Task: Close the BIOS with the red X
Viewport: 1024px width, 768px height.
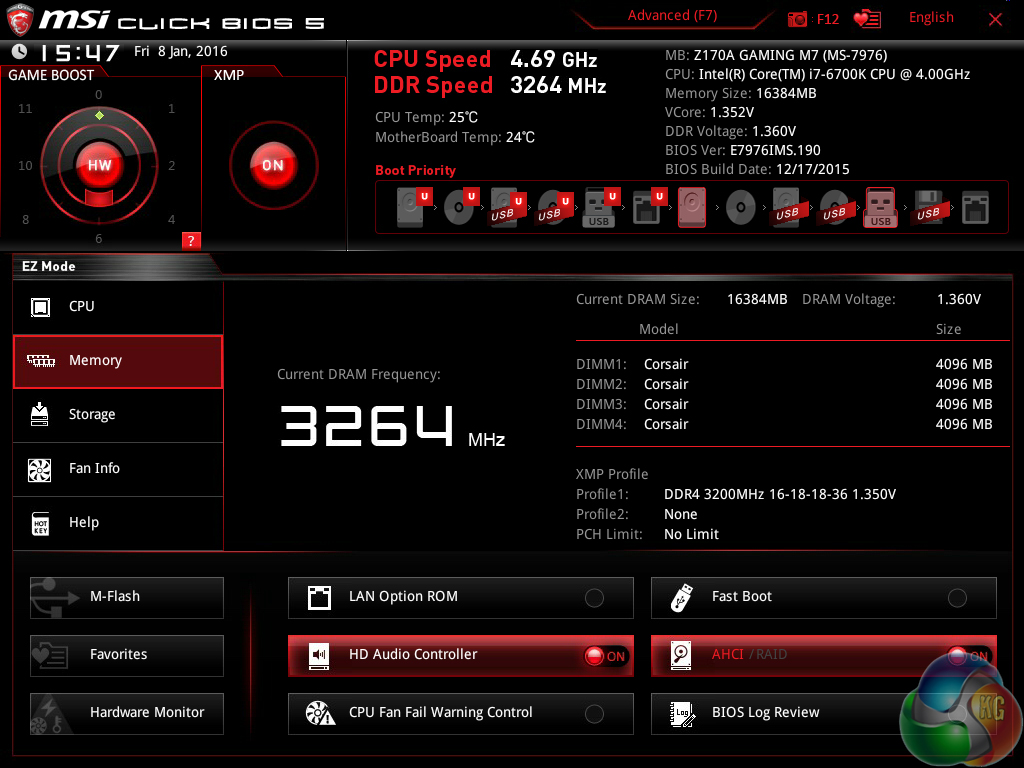Action: [x=995, y=20]
